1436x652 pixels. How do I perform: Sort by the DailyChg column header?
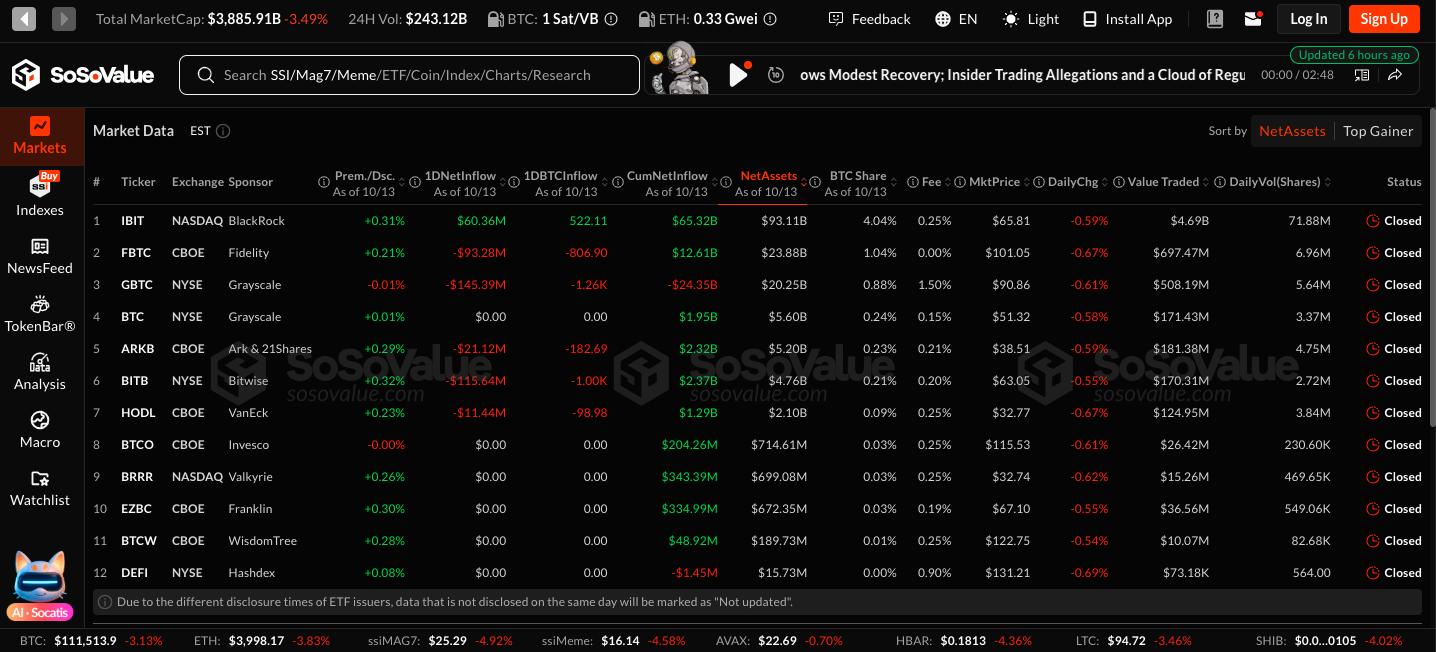click(x=1074, y=182)
